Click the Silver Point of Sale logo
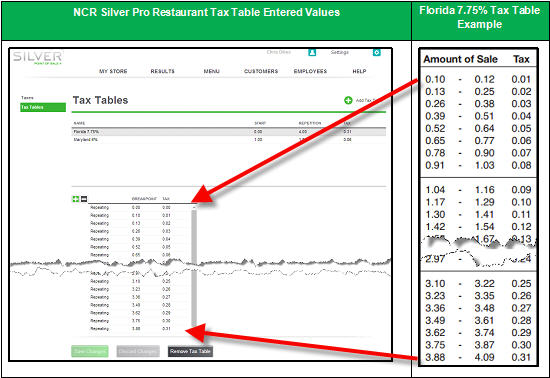 click(x=38, y=58)
